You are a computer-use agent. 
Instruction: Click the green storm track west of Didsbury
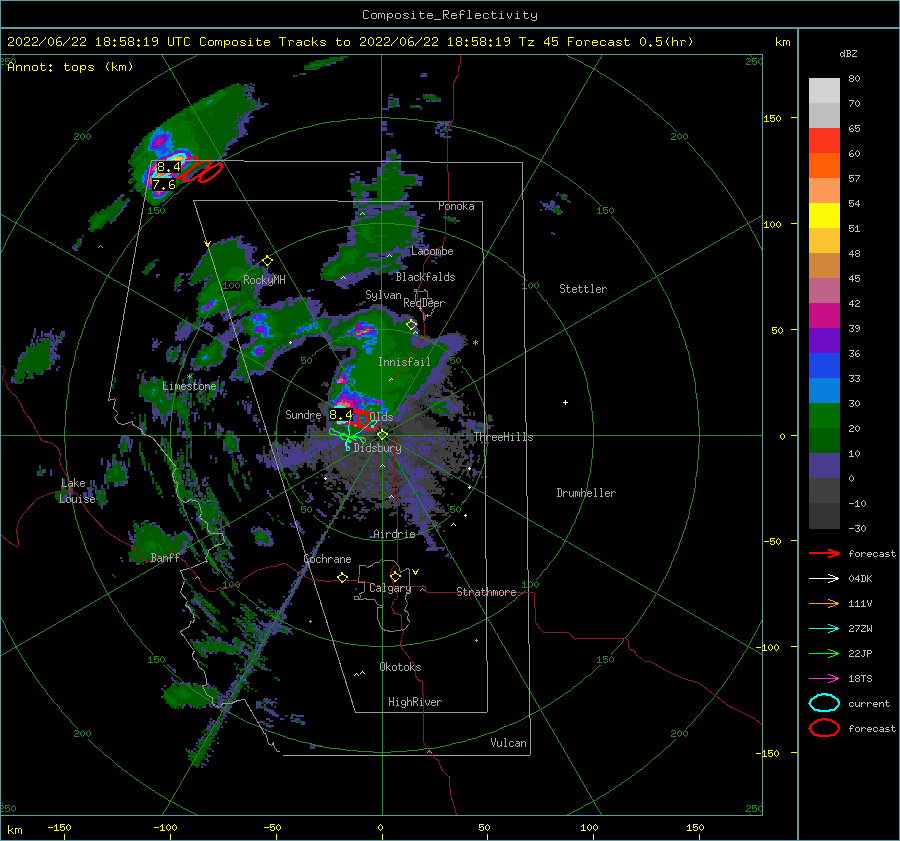[347, 436]
